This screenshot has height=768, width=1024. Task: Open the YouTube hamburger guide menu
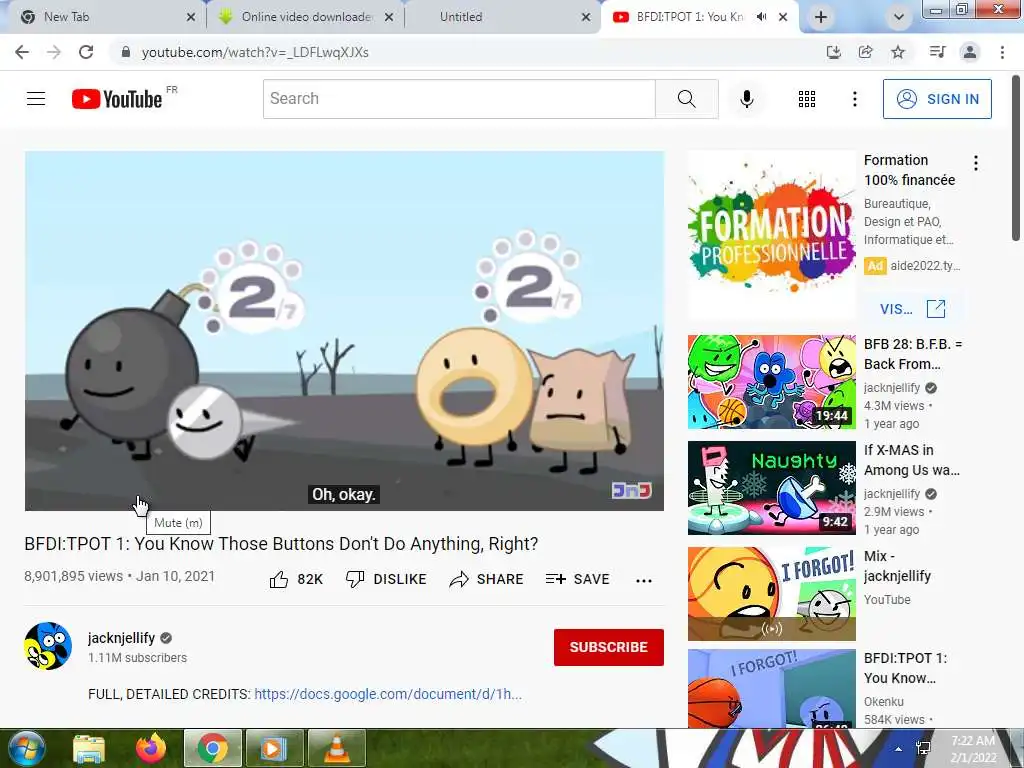point(36,99)
